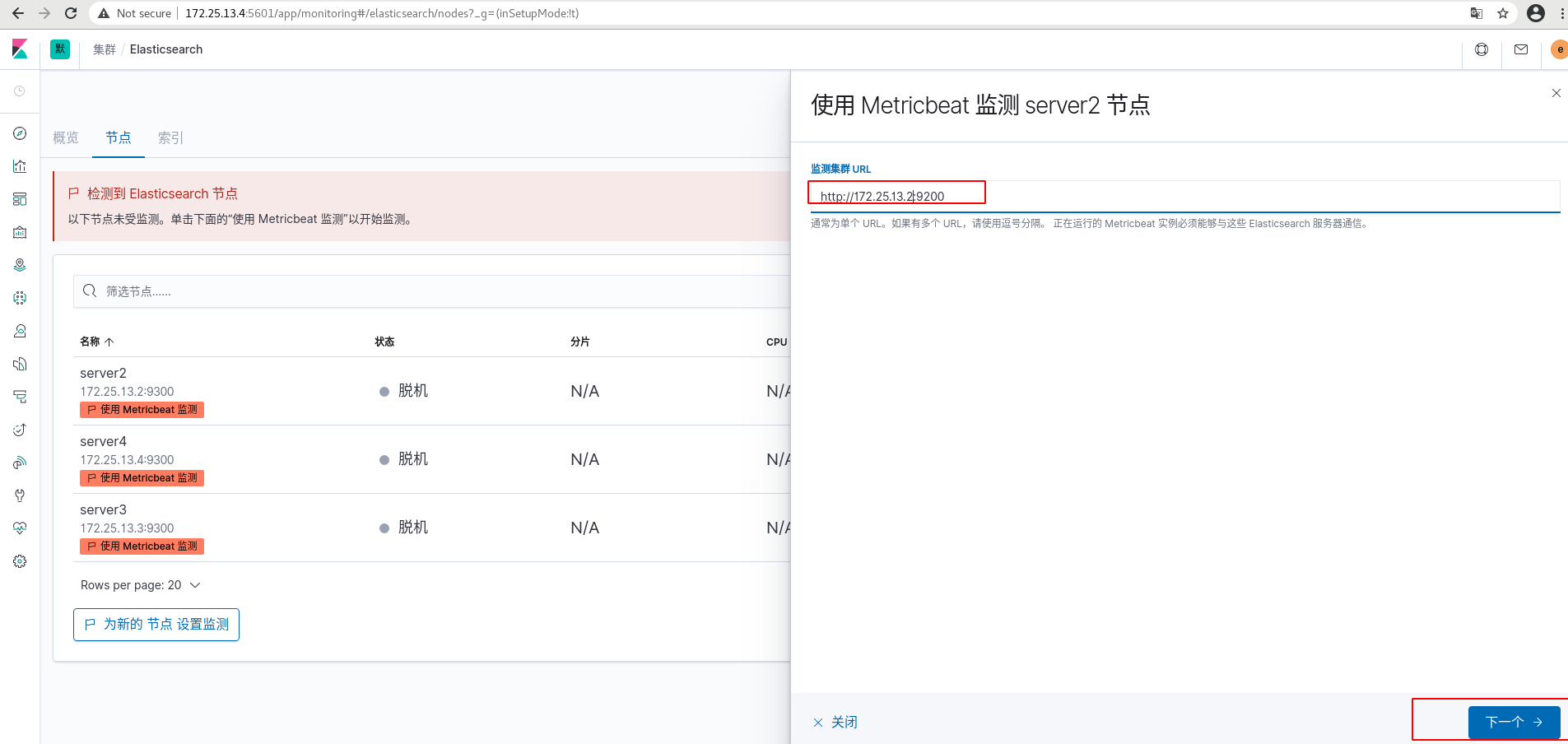Click the CPU column header
Viewport: 1568px width, 744px height.
coord(776,342)
